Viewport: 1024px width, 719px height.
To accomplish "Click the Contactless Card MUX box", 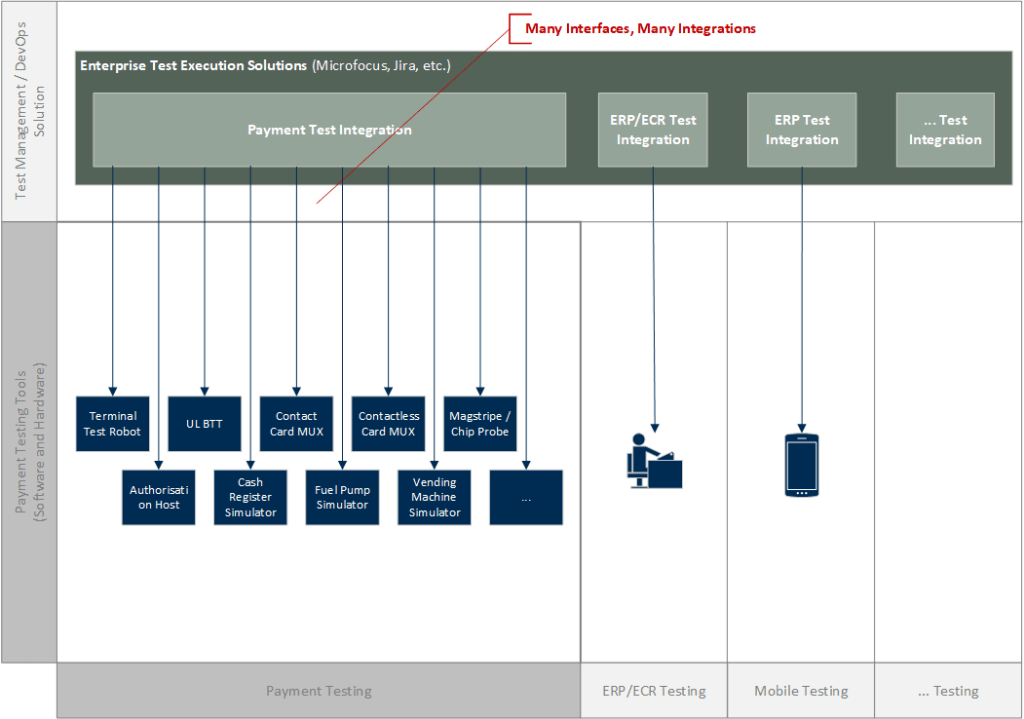I will 389,424.
